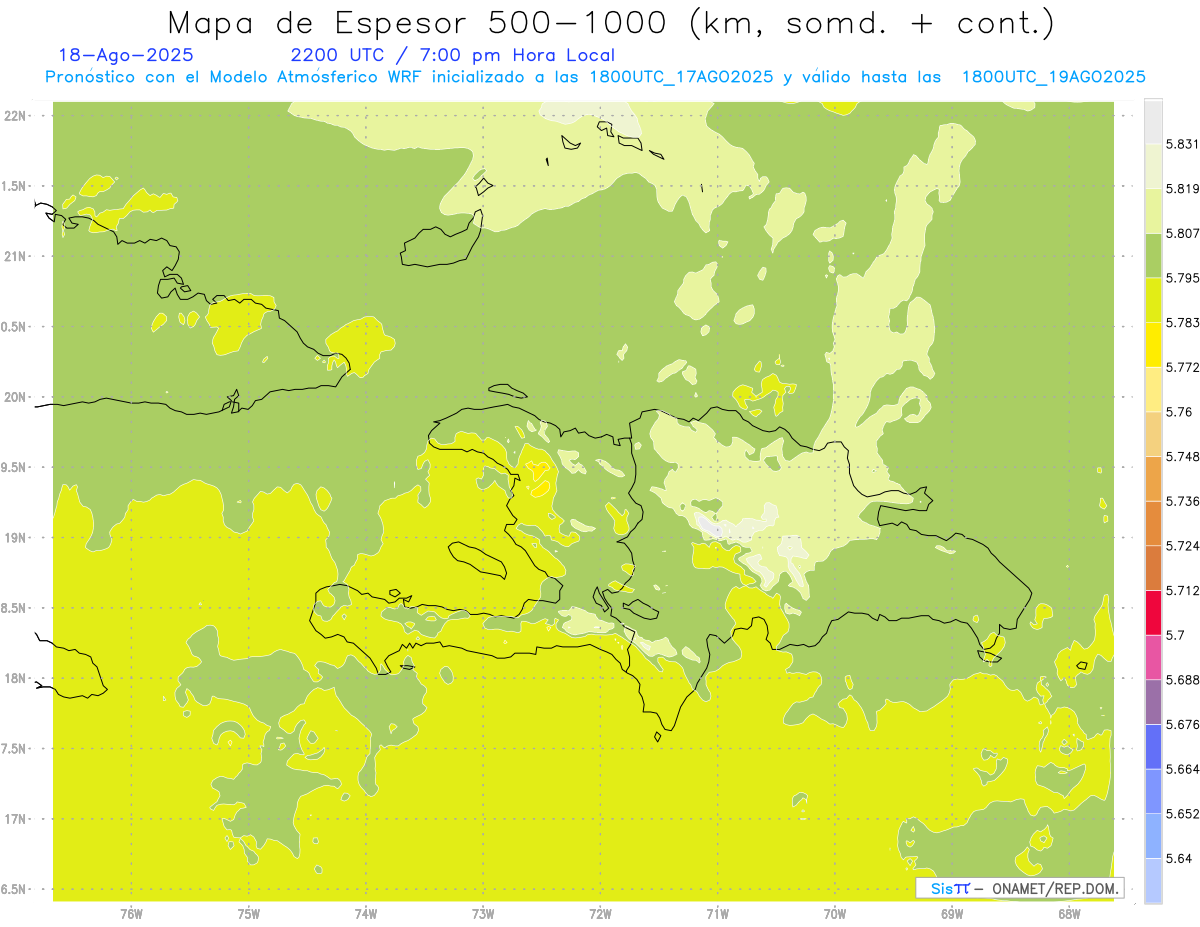The image size is (1200, 927).
Task: Click the WRF model forecast description line
Action: pyautogui.click(x=595, y=77)
